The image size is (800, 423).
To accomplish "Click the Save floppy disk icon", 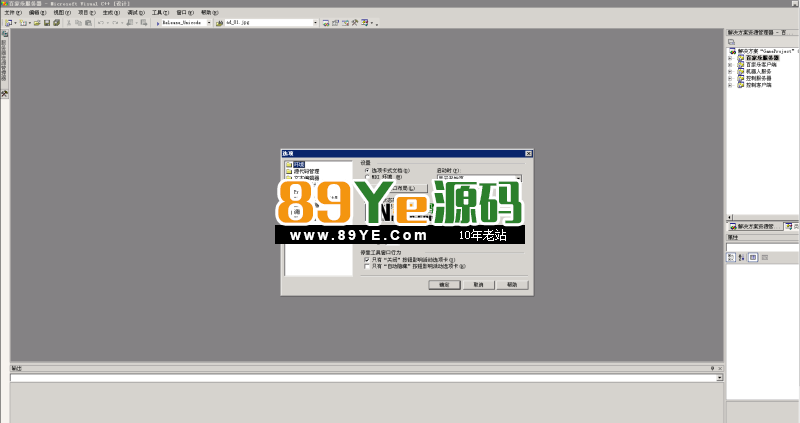I will 47,23.
